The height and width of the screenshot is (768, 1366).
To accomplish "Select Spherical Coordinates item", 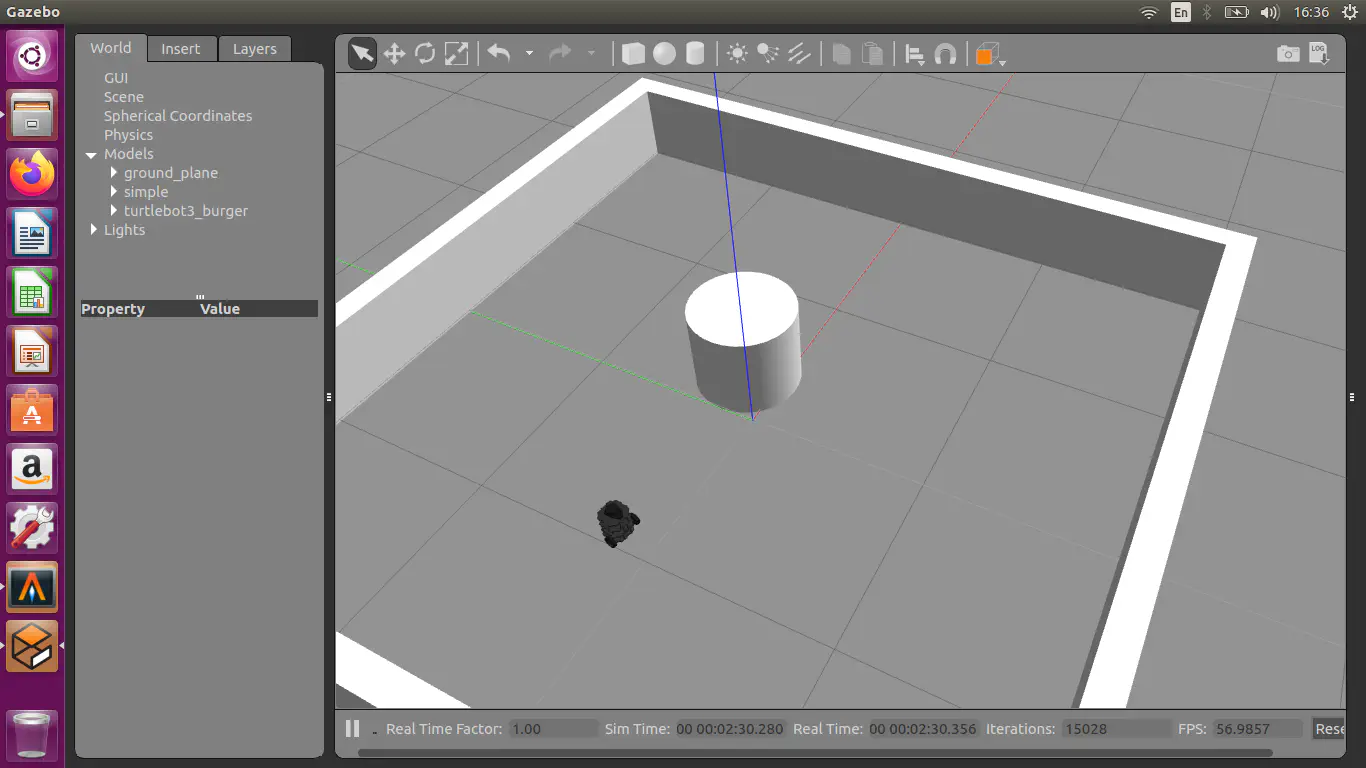I will (178, 116).
